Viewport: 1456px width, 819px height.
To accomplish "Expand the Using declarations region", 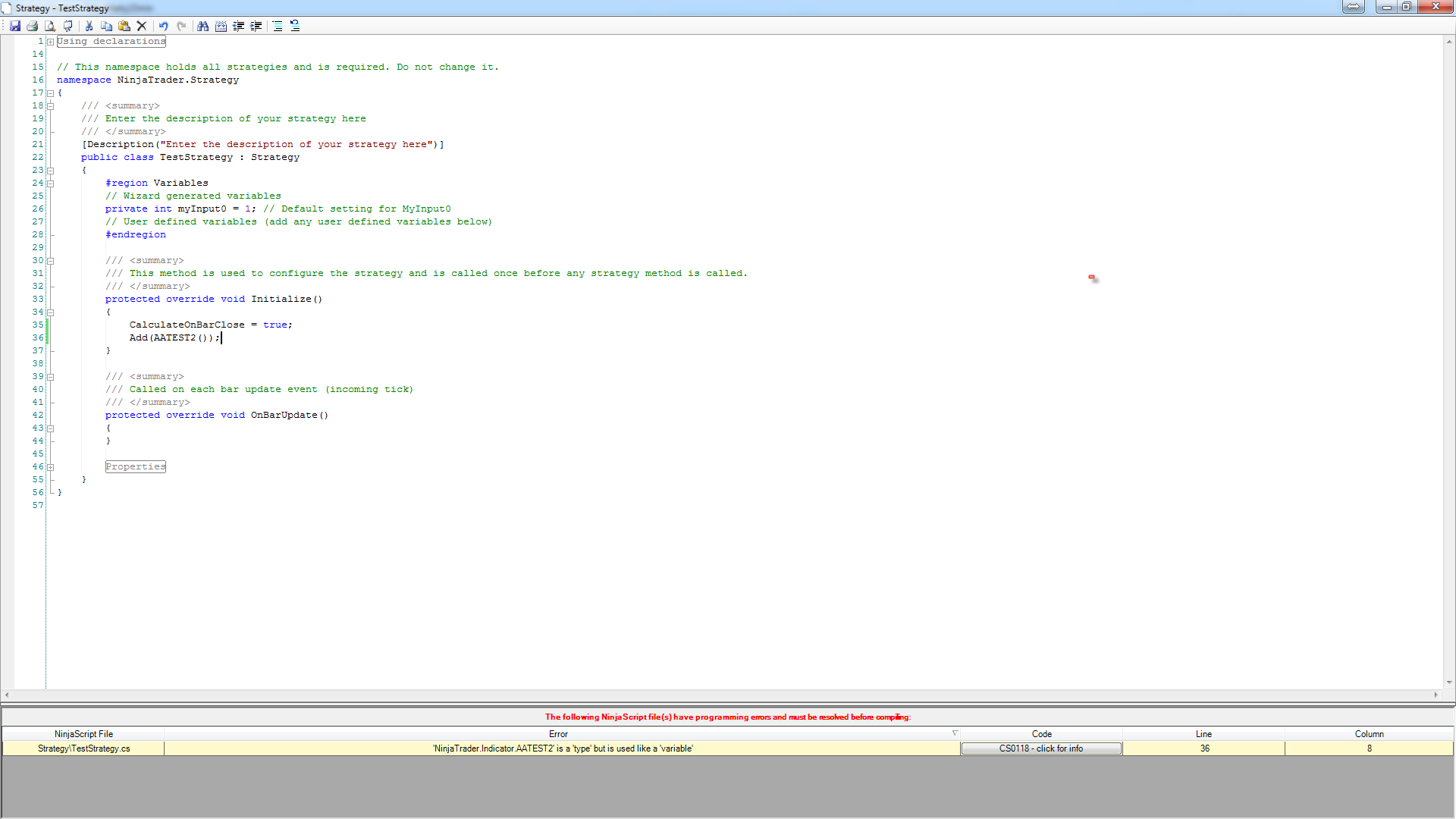I will pos(50,42).
